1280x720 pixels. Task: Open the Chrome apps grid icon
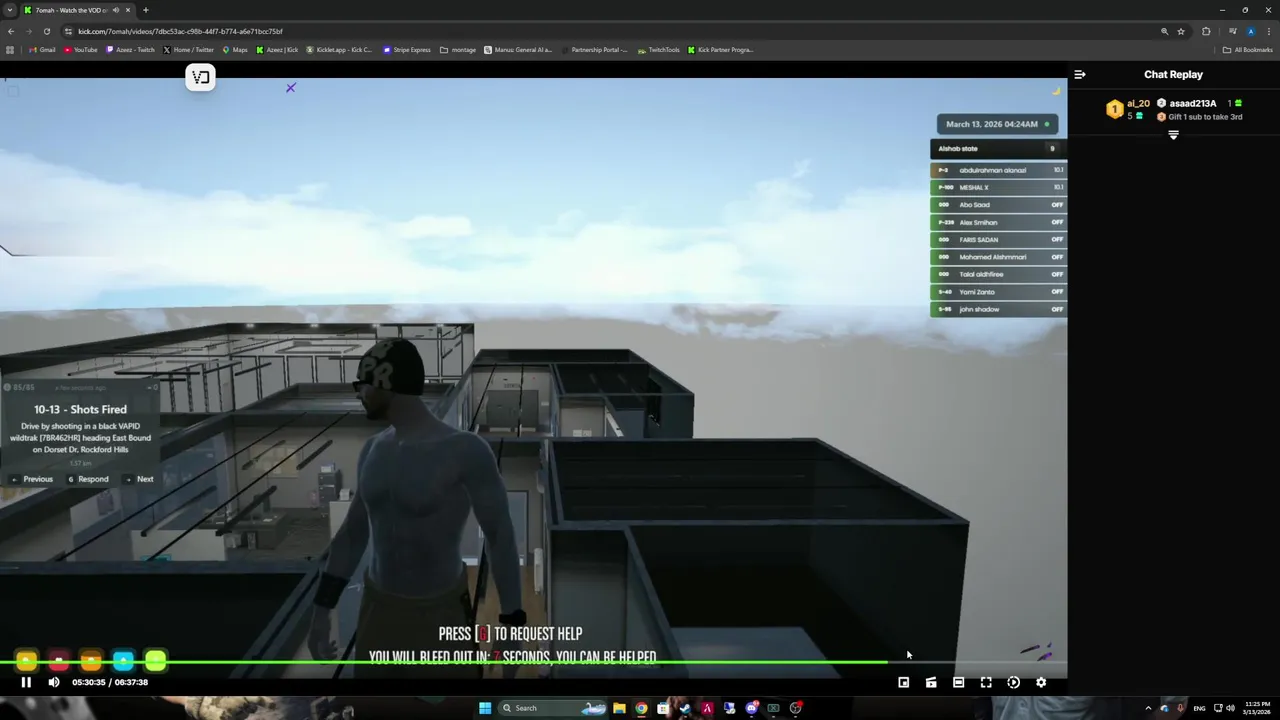coord(10,50)
